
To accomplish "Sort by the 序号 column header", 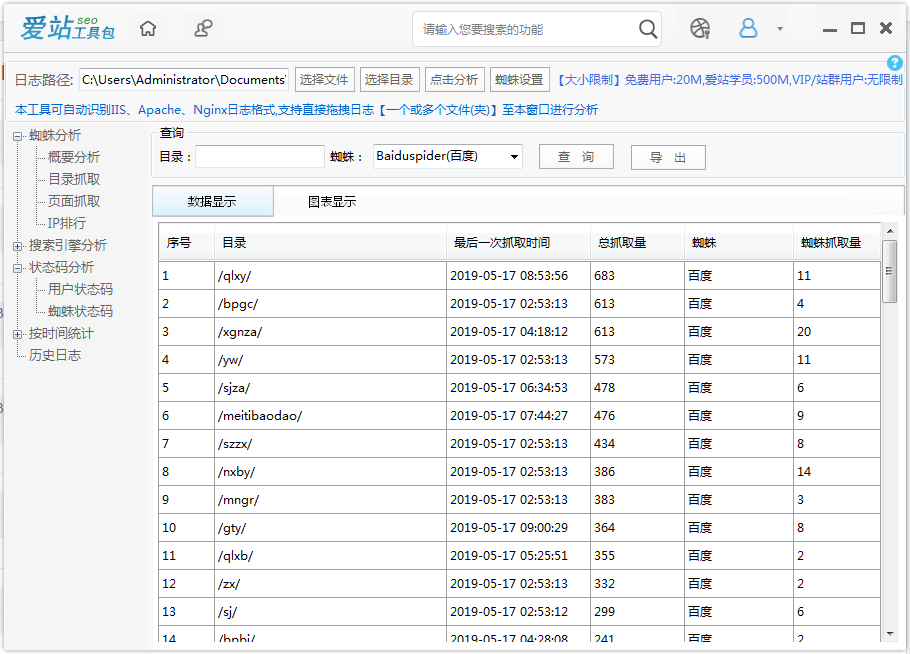I will [186, 243].
